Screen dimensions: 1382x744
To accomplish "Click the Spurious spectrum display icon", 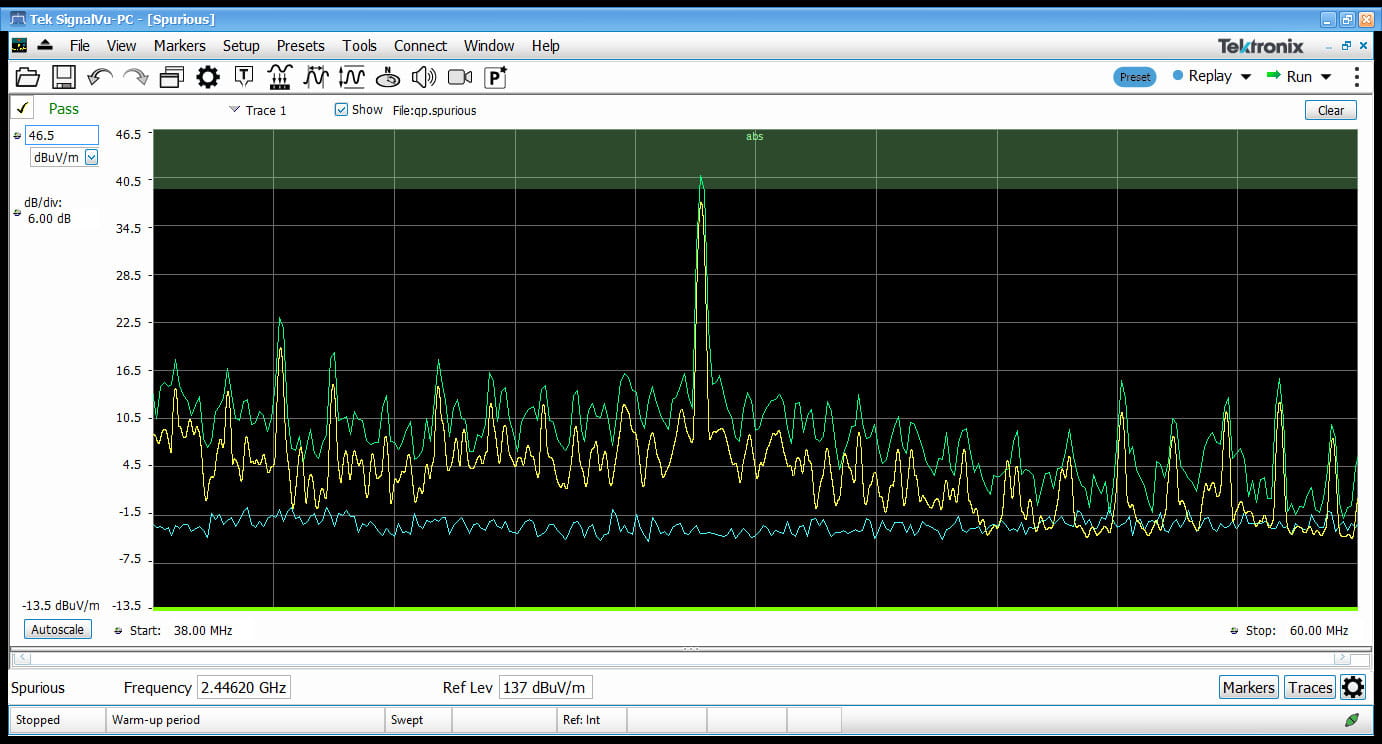I will [x=388, y=77].
